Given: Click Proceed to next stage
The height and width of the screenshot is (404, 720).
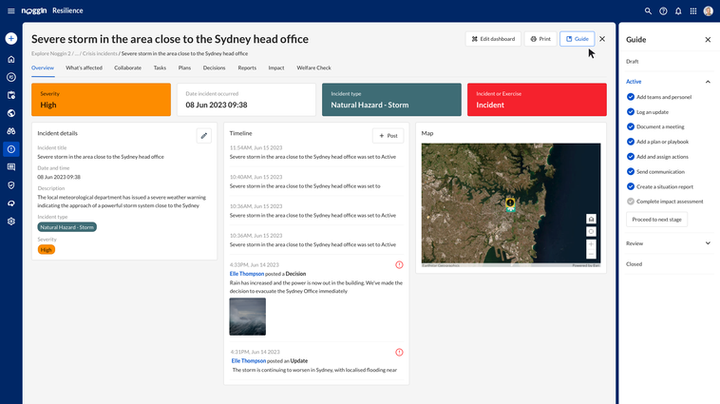Looking at the screenshot, I should (x=657, y=219).
